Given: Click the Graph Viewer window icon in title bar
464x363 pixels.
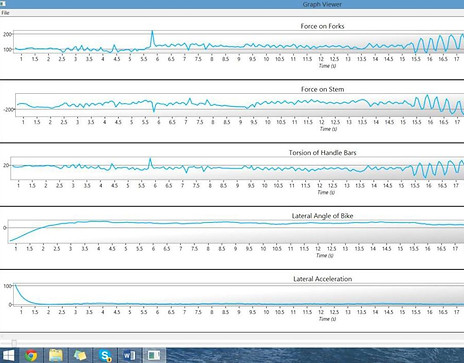Looking at the screenshot, I should coord(2,3).
